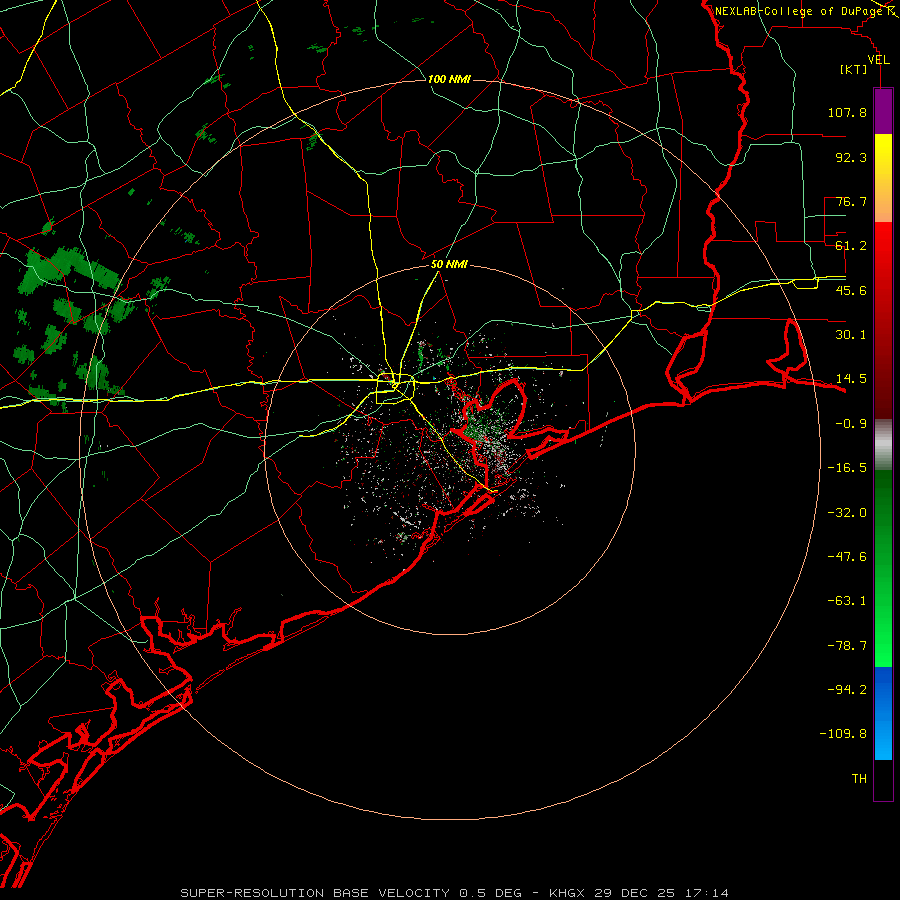
Task: Click the -16.5 velocity scale value
Action: click(847, 468)
